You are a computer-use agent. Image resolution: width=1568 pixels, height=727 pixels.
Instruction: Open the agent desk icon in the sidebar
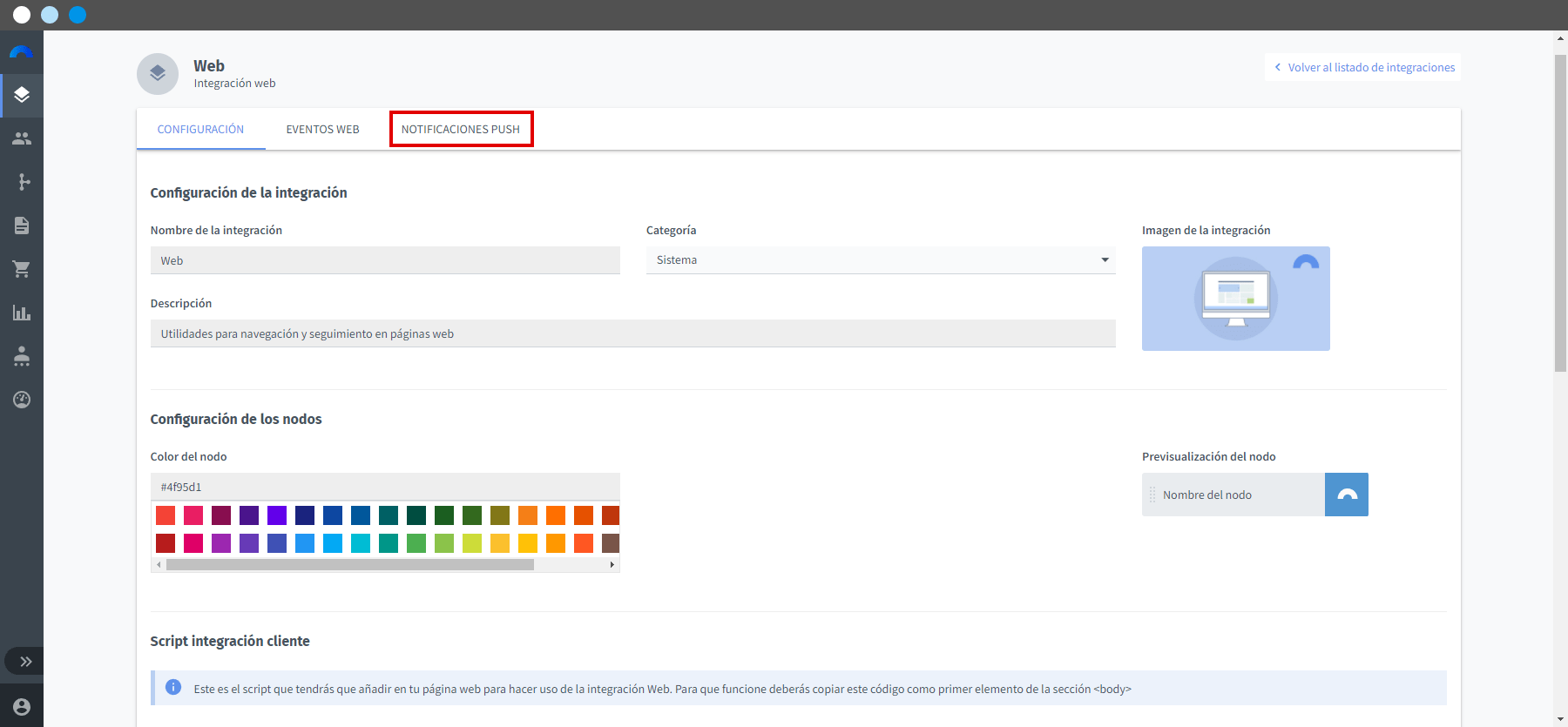[22, 356]
